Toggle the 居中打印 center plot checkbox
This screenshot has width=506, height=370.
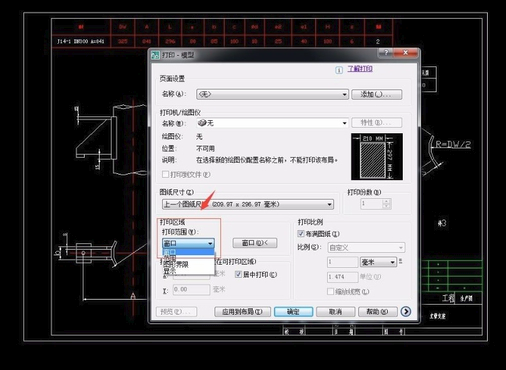[x=238, y=274]
